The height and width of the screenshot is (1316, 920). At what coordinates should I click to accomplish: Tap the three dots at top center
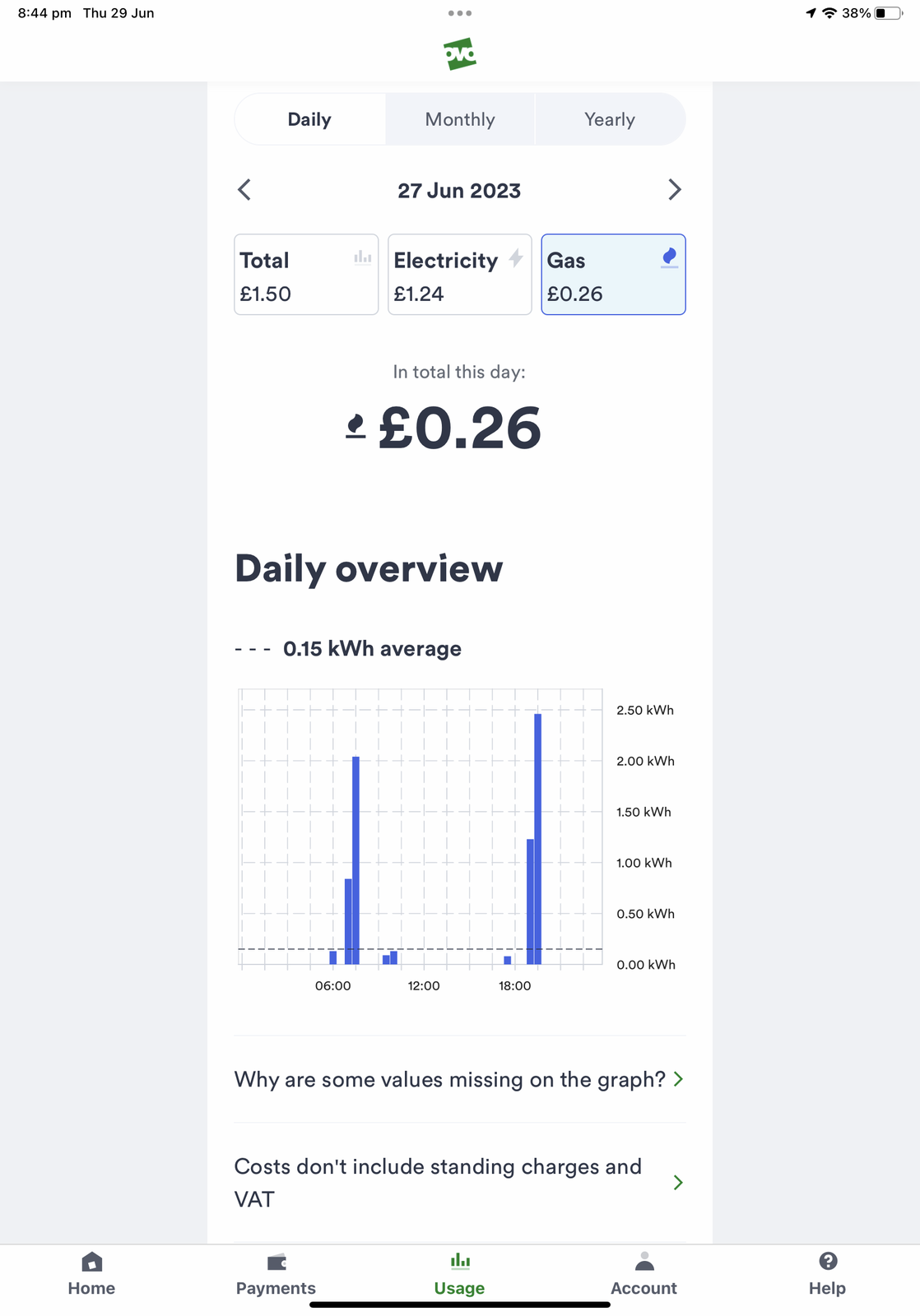pyautogui.click(x=460, y=13)
